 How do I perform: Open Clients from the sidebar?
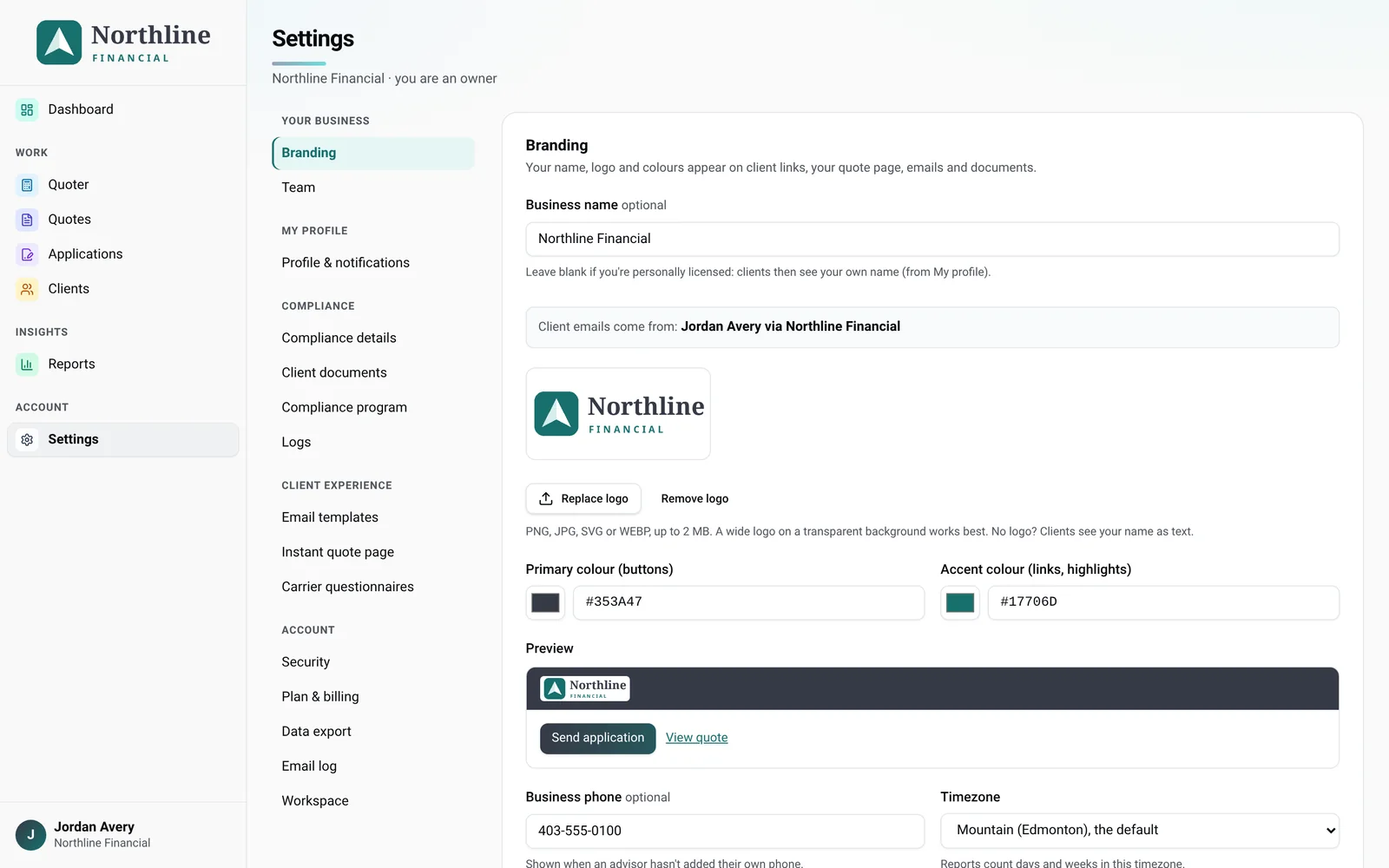pyautogui.click(x=123, y=289)
